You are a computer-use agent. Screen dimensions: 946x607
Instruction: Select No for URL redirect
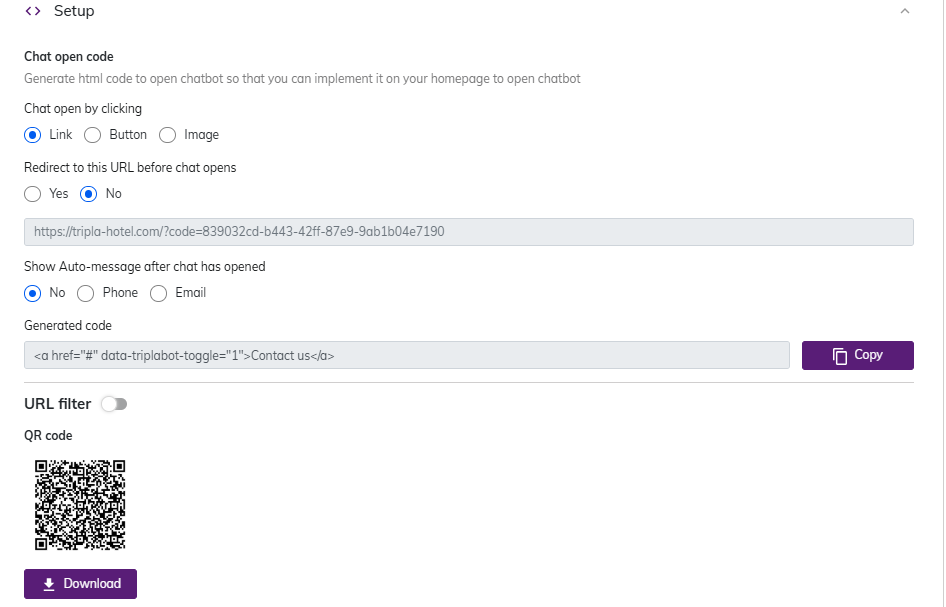[89, 194]
